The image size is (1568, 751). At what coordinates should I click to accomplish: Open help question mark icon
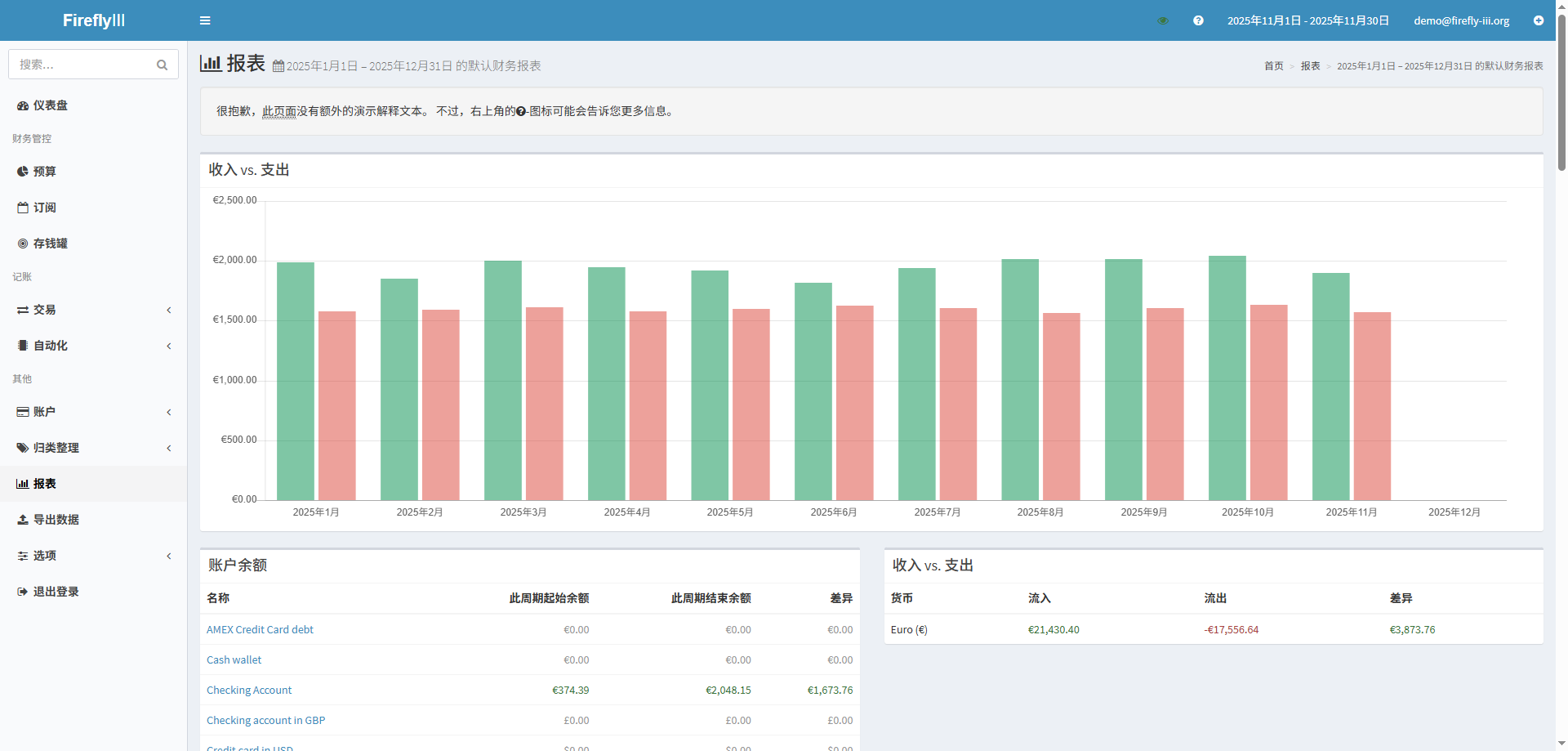click(1198, 20)
